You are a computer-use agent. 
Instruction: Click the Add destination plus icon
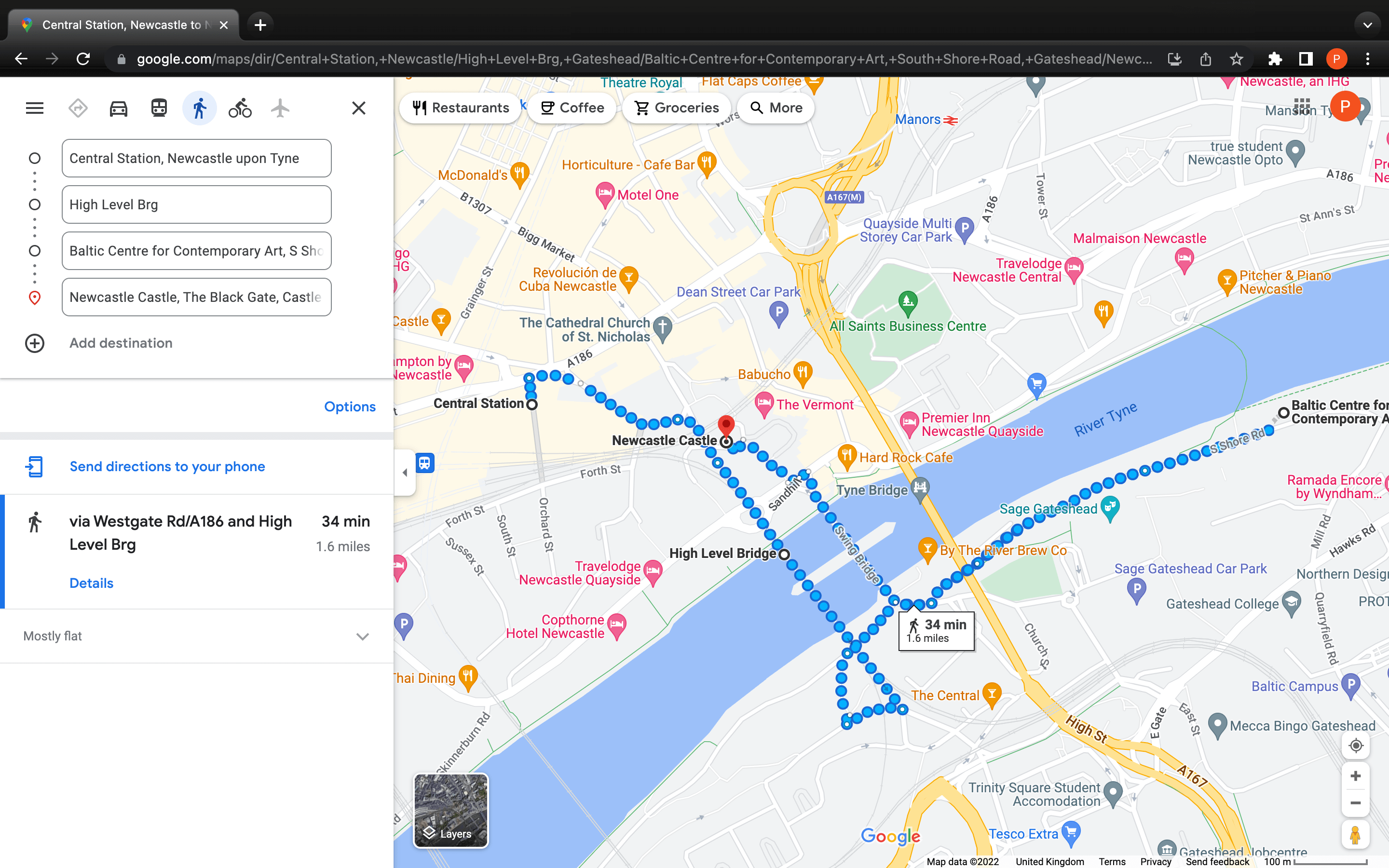pos(34,343)
